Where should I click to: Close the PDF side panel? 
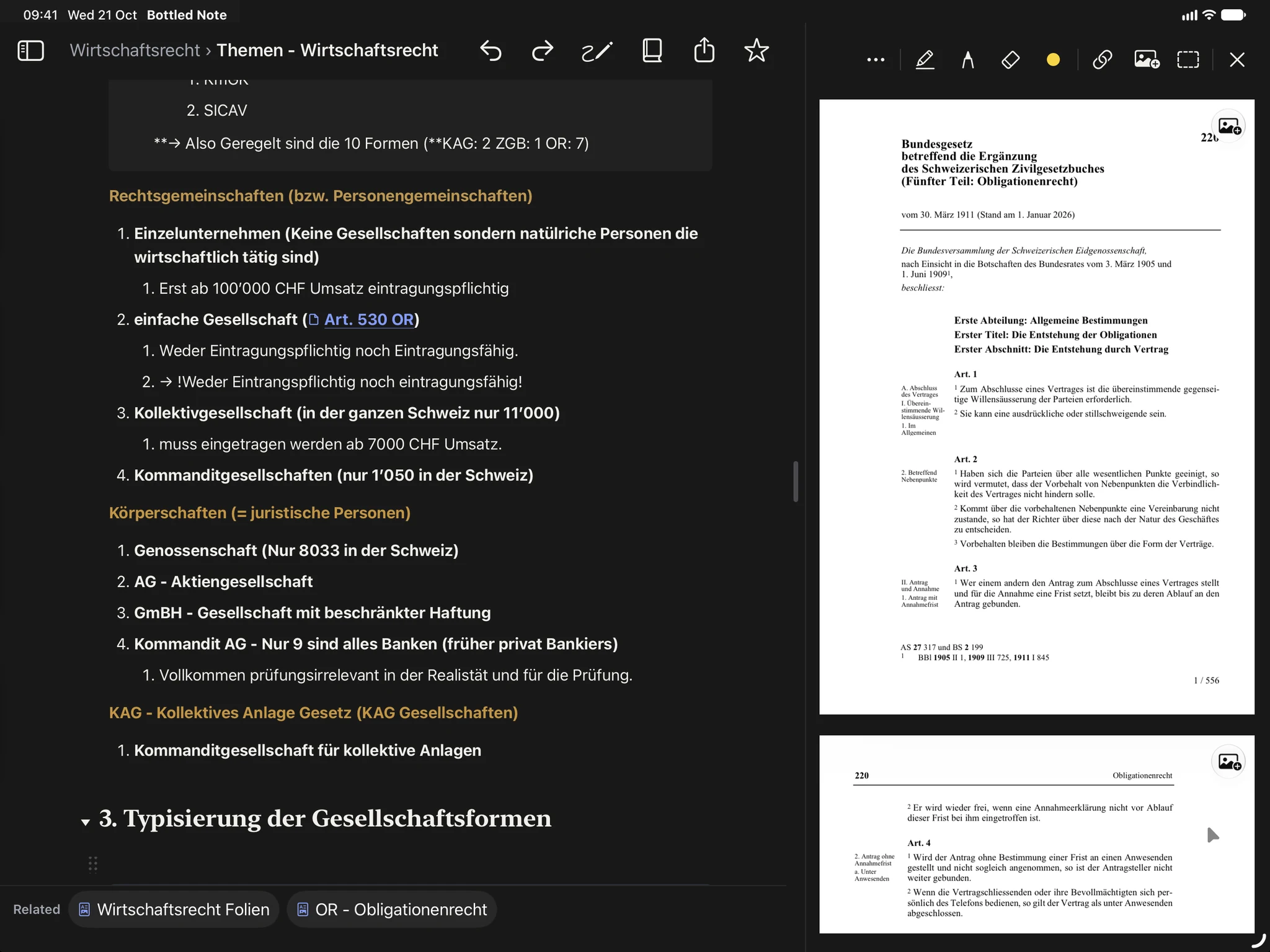(x=1237, y=59)
